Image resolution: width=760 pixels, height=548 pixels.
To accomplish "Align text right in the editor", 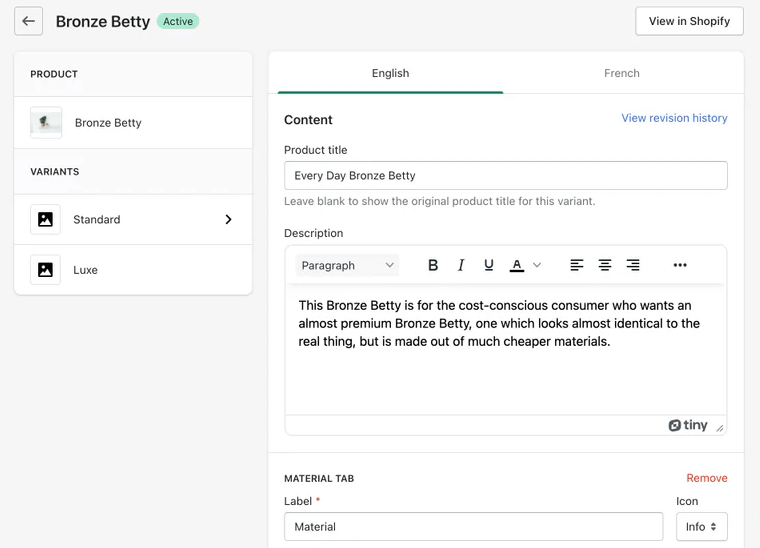I will click(633, 265).
